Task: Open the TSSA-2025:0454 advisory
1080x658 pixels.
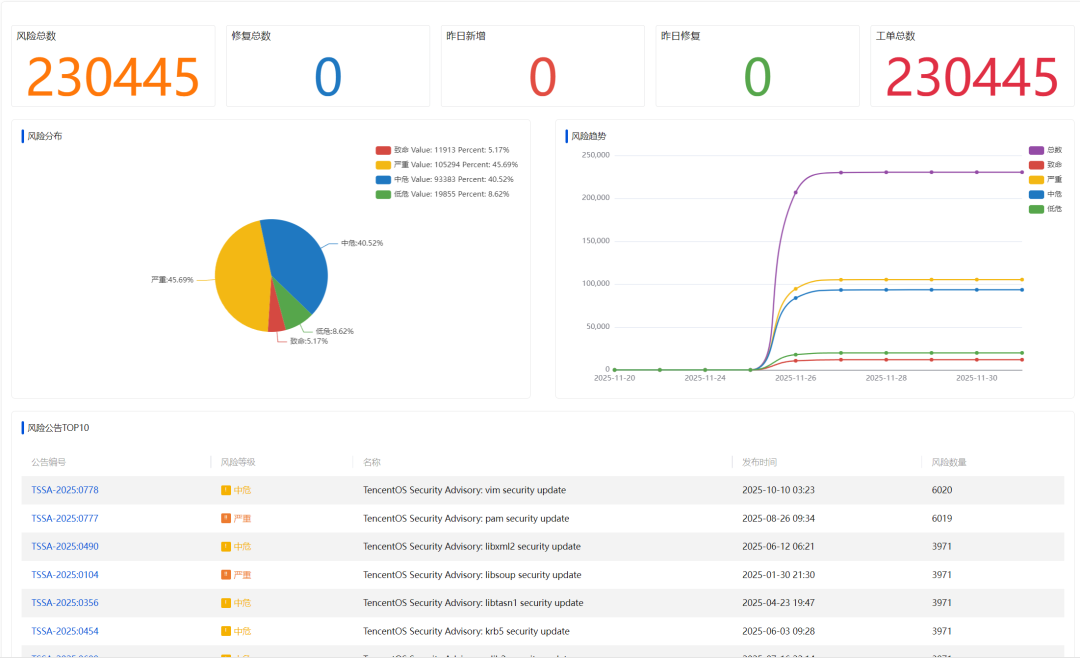Action: pyautogui.click(x=65, y=631)
